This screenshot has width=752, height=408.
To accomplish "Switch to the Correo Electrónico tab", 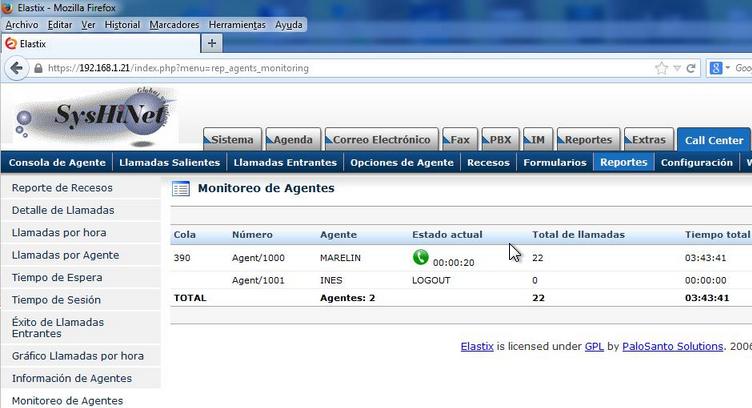I will coord(381,140).
